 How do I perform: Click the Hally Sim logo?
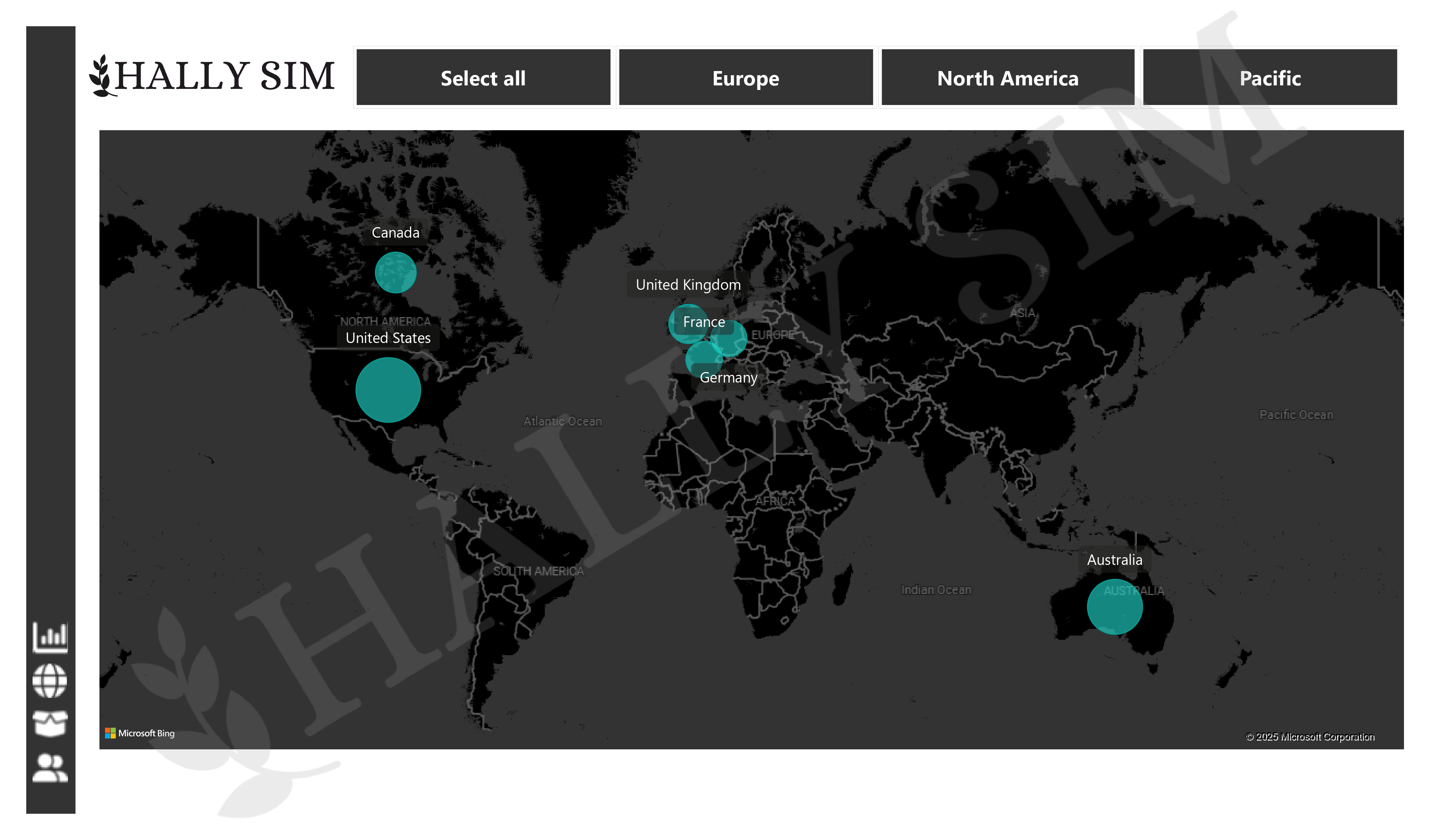point(212,76)
